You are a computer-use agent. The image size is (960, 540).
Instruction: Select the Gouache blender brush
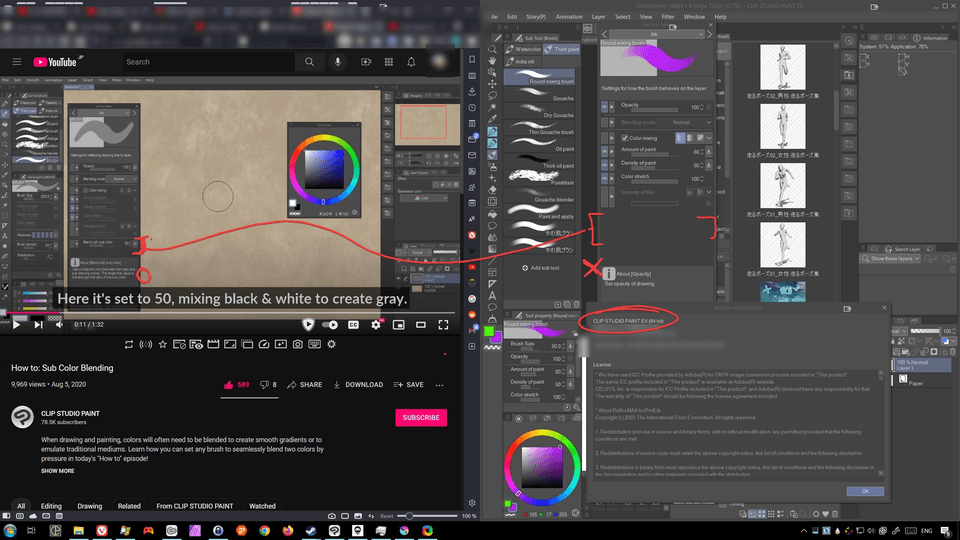click(541, 195)
